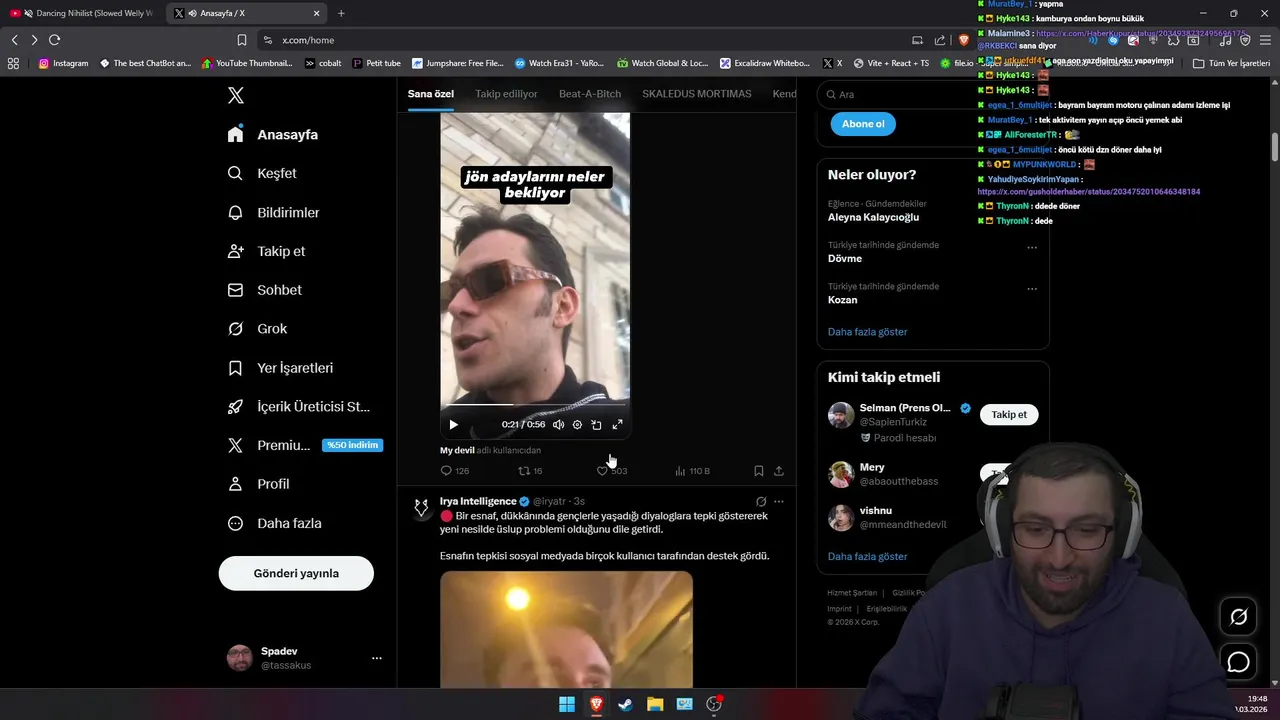
Task: Open Spadev account switcher menu
Action: [x=305, y=658]
